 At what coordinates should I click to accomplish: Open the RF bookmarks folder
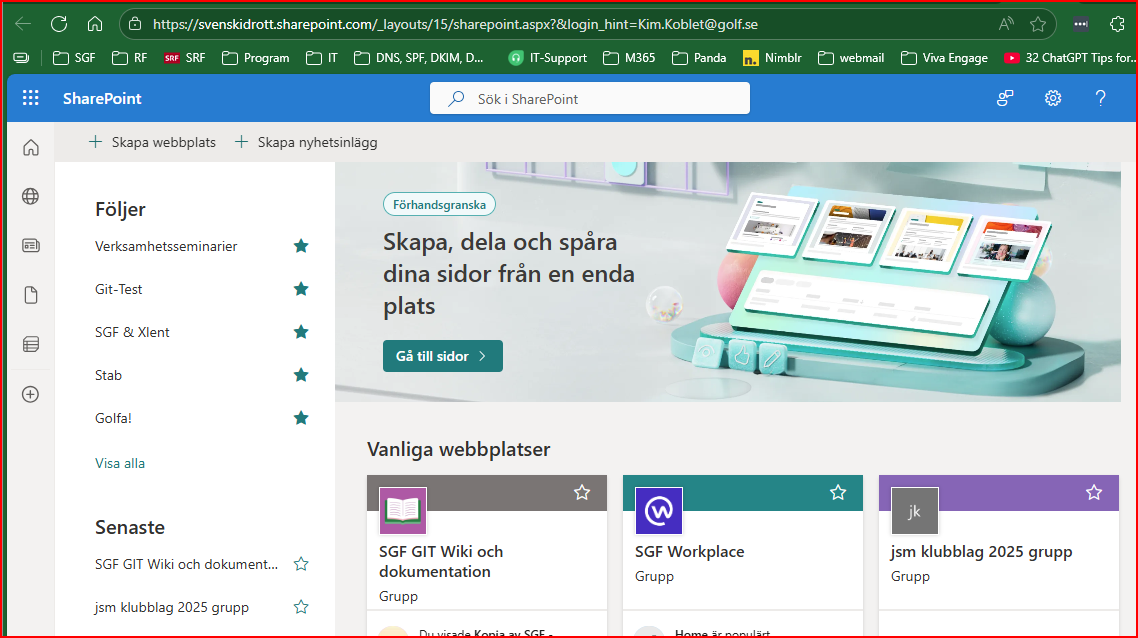coord(130,58)
